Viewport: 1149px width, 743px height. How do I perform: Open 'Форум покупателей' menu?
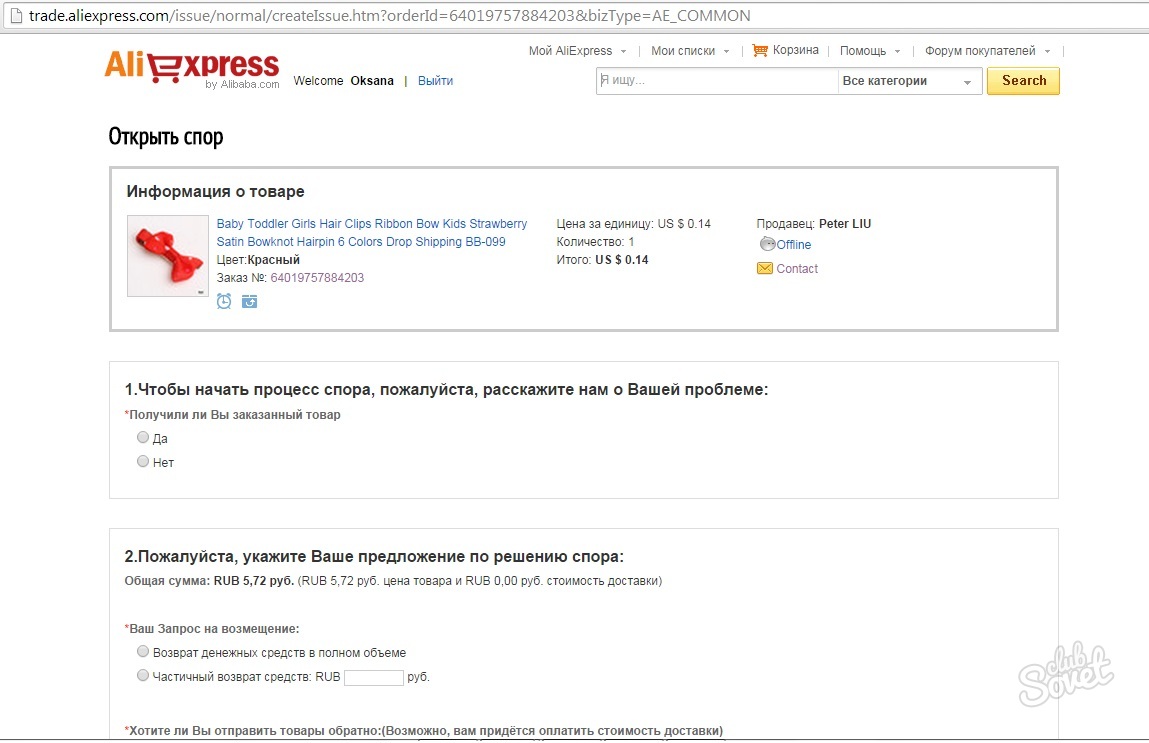click(986, 51)
